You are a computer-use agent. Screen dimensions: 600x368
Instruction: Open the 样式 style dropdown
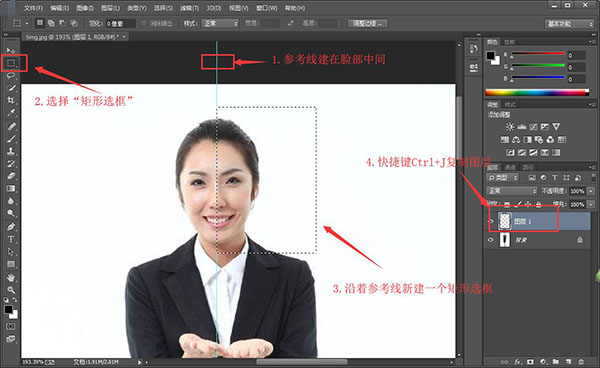click(x=221, y=23)
